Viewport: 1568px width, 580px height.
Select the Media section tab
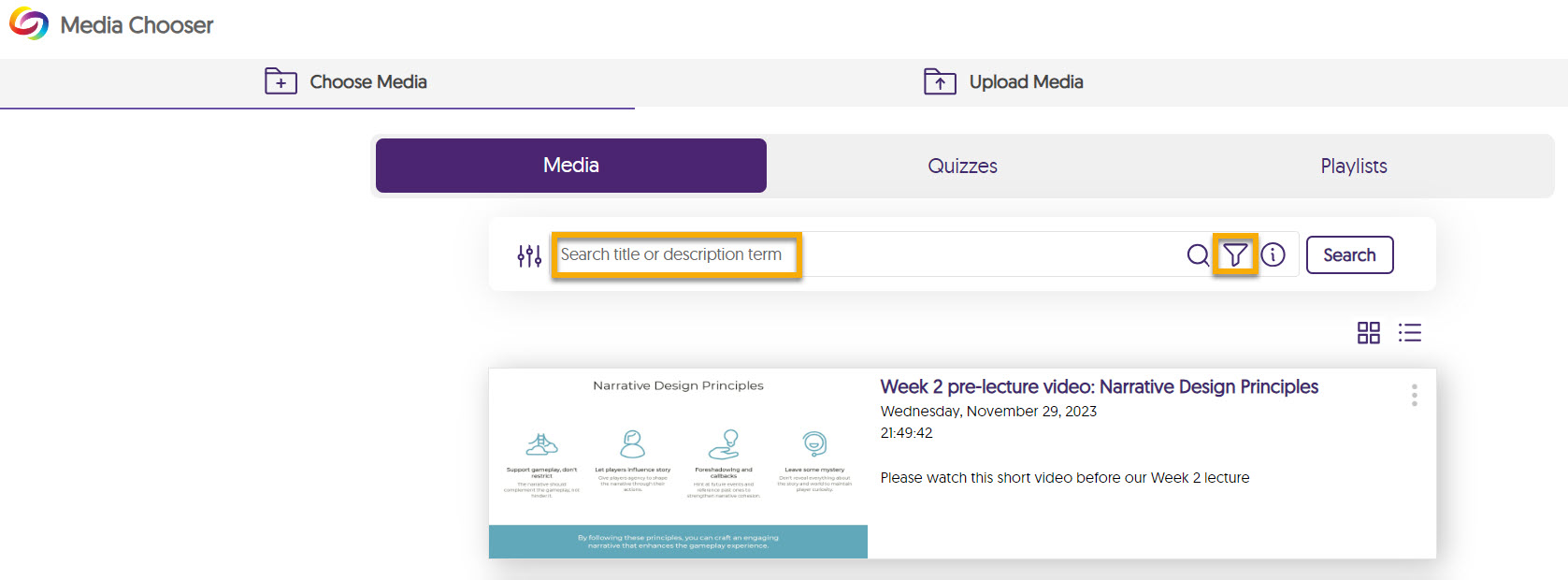tap(570, 166)
